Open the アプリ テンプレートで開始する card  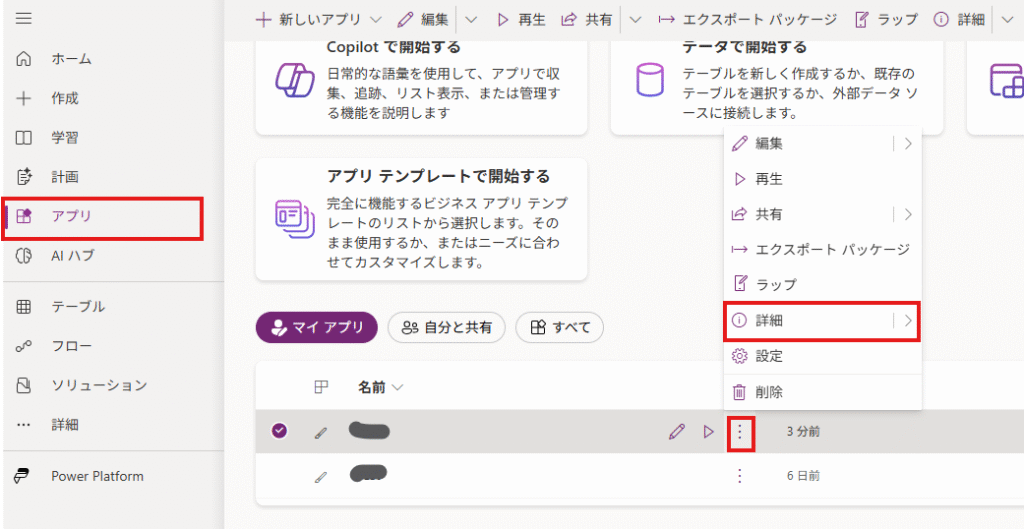coord(421,219)
